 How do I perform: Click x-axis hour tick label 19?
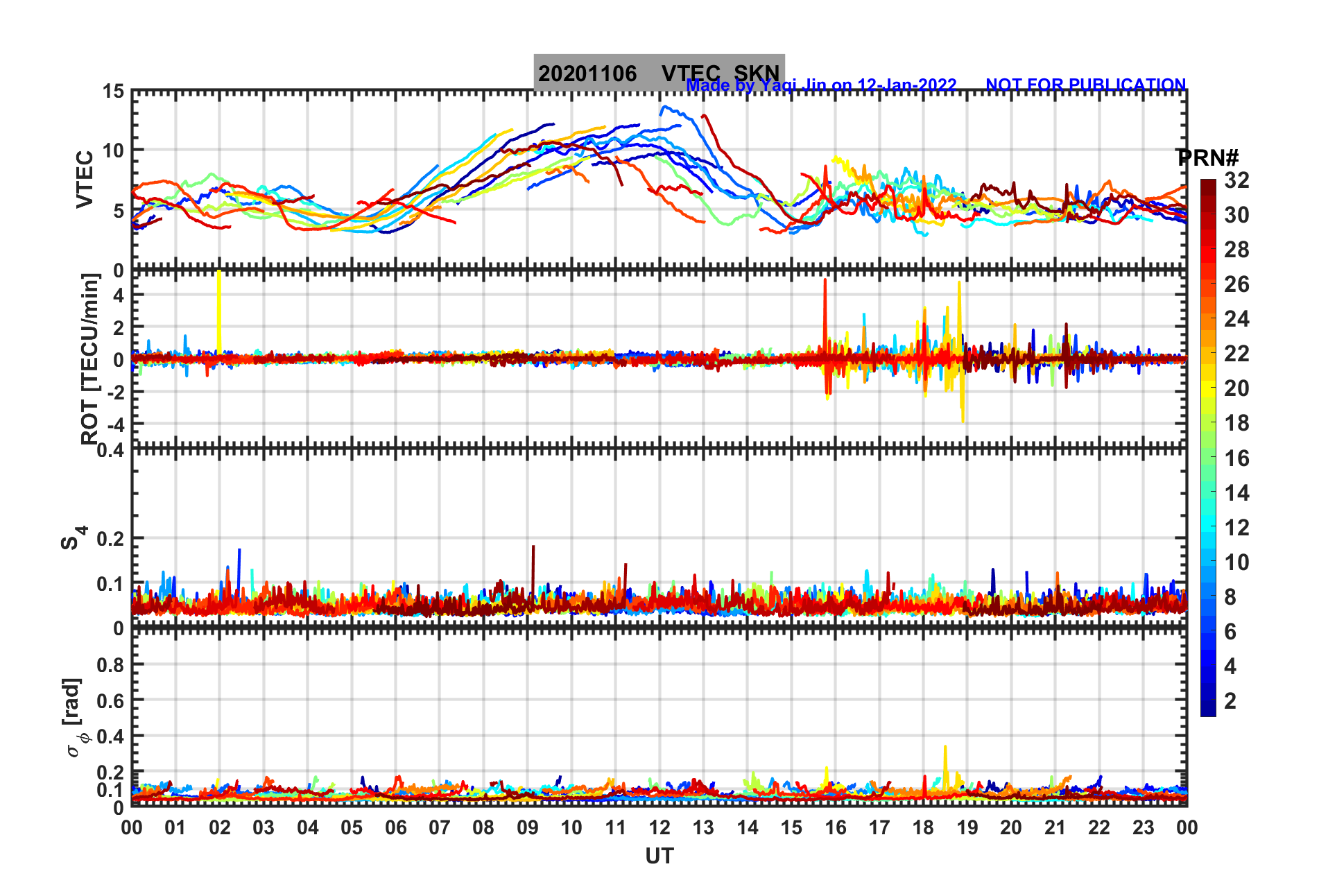pos(967,827)
